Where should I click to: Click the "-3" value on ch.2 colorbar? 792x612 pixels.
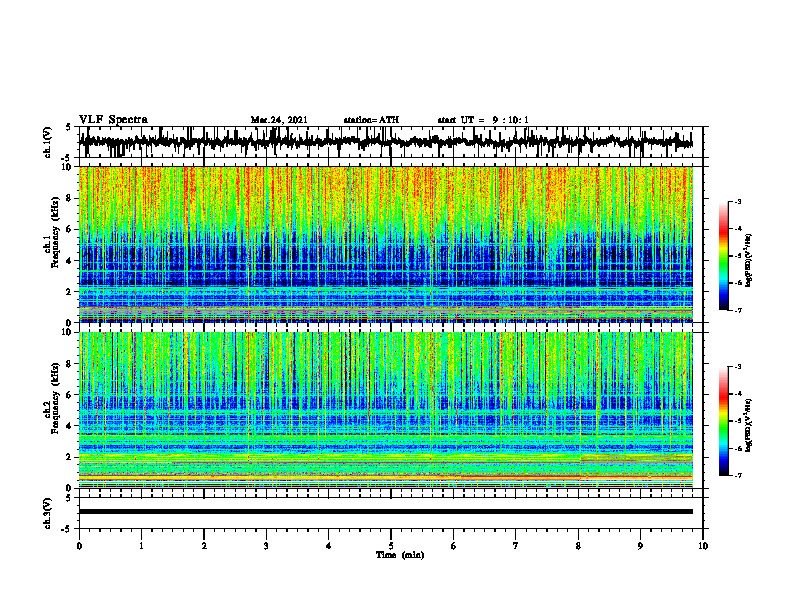pyautogui.click(x=738, y=367)
